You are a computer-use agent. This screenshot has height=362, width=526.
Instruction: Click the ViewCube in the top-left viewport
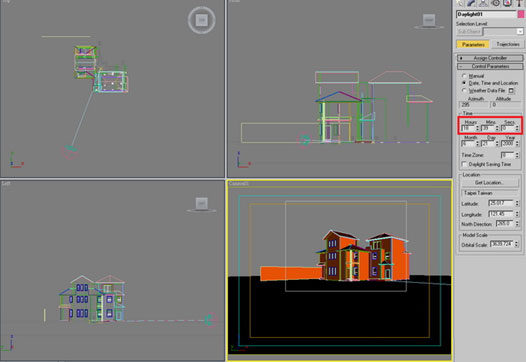(202, 20)
